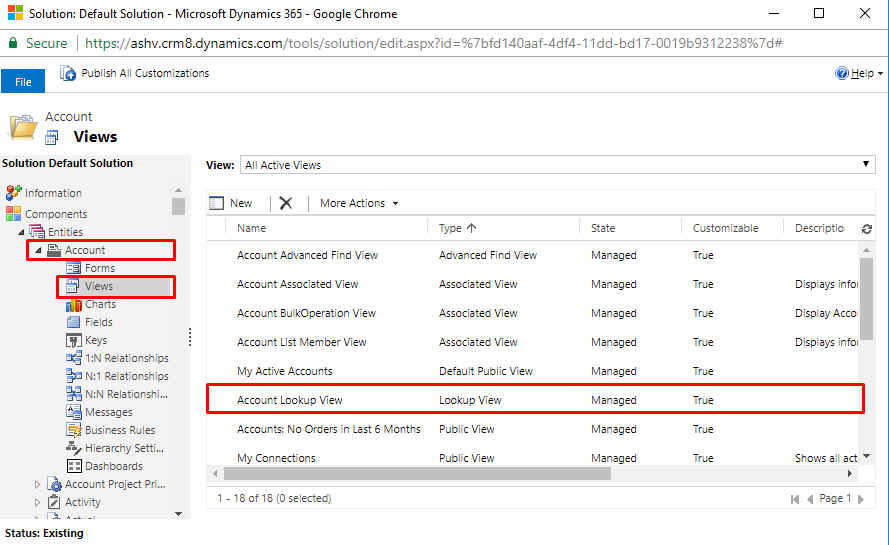Click the Entities icon in tree
This screenshot has width=889, height=545.
(x=37, y=232)
